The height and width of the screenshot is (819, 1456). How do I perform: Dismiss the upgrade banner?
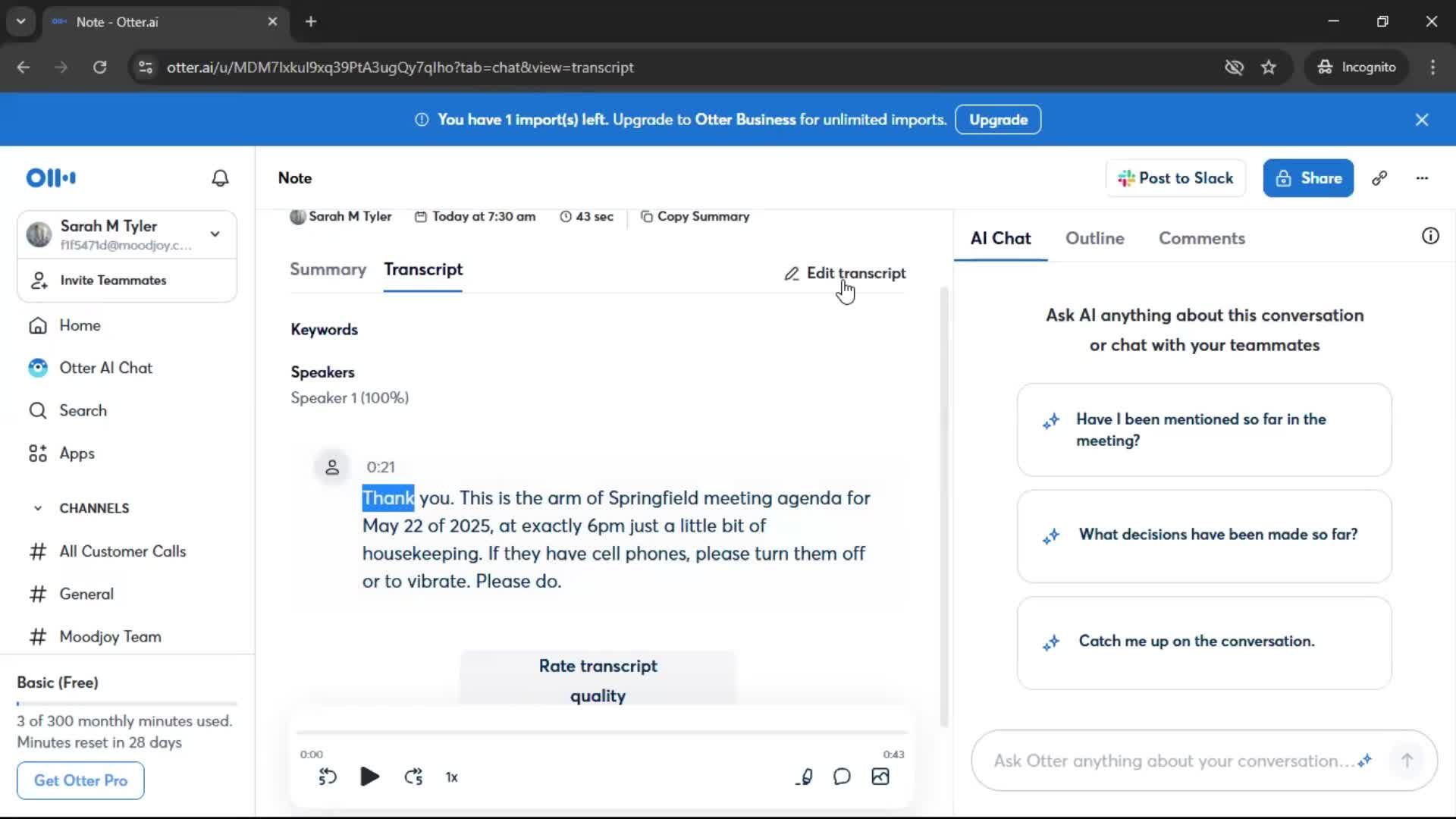coord(1422,120)
